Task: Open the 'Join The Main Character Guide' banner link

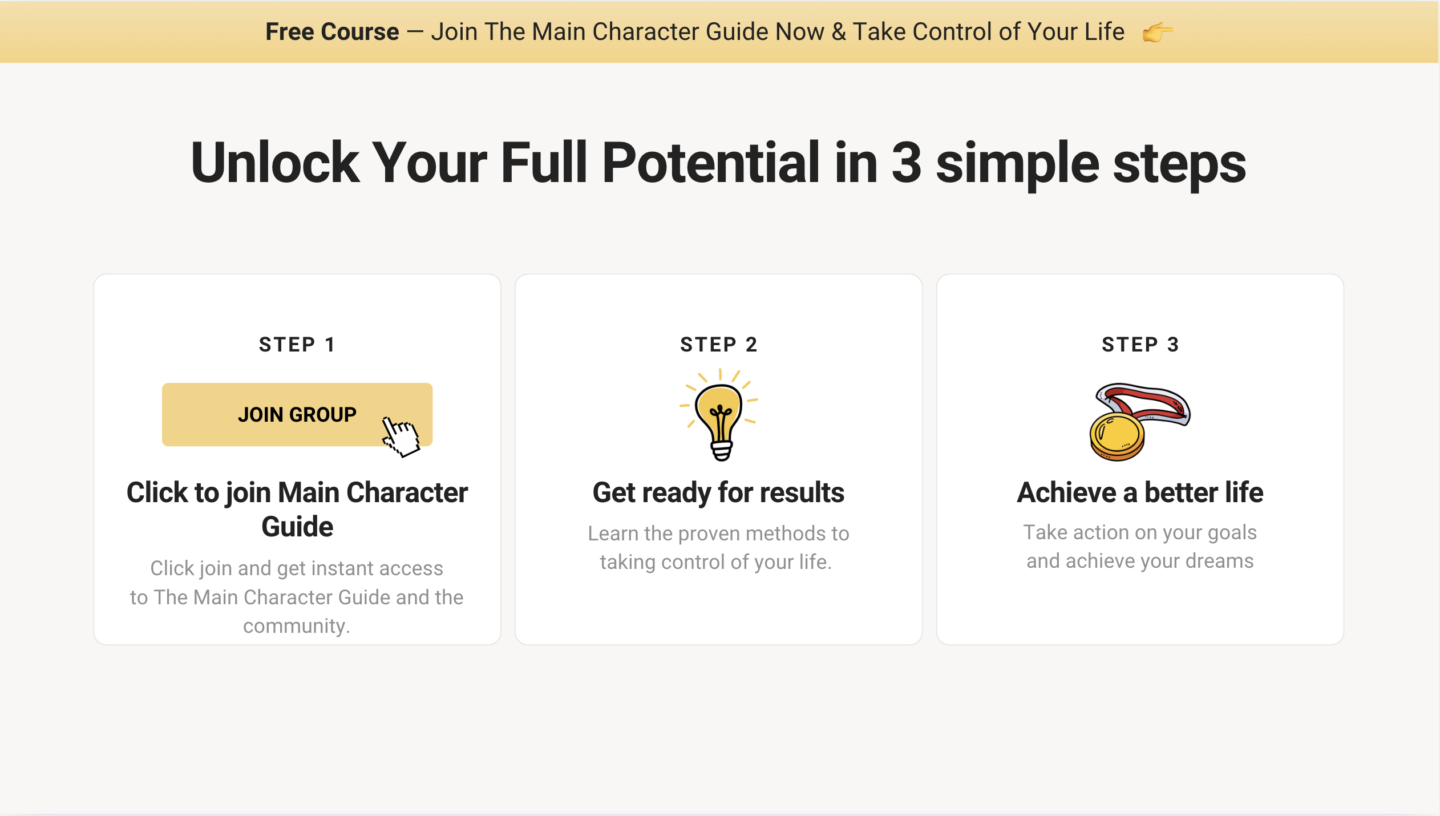Action: (x=778, y=32)
